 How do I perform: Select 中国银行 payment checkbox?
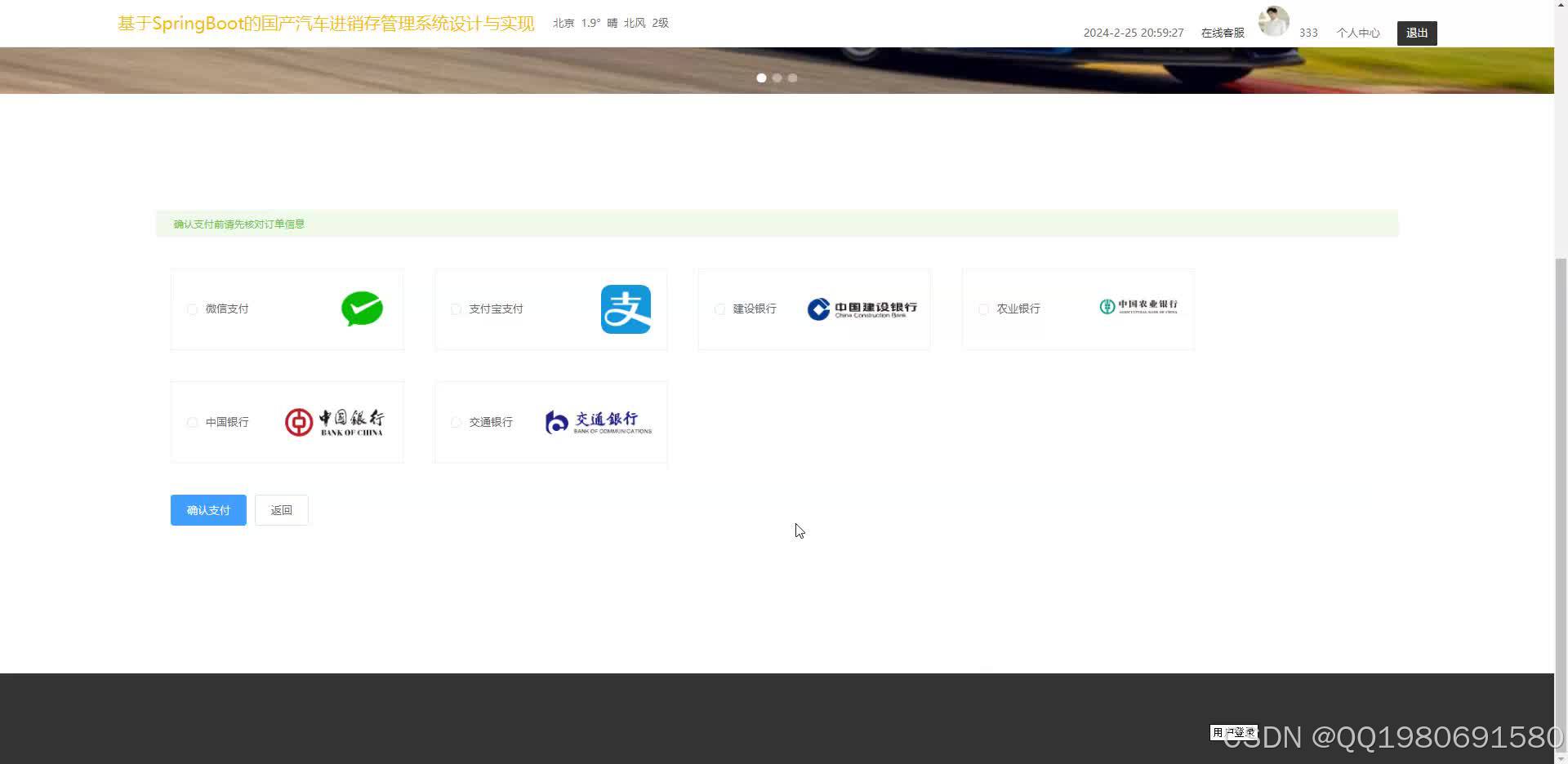click(192, 422)
